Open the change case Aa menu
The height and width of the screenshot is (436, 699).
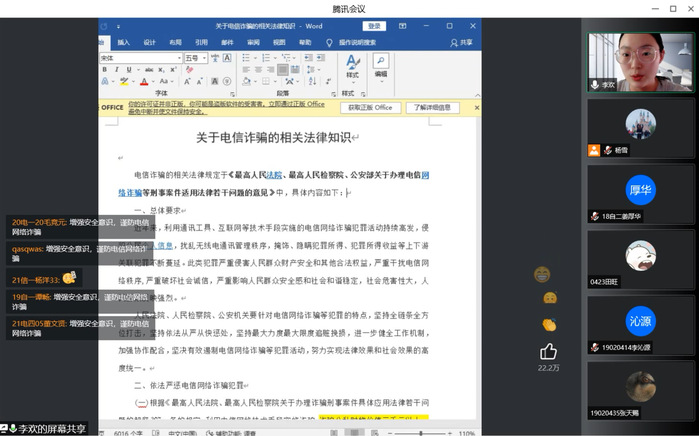coord(165,81)
